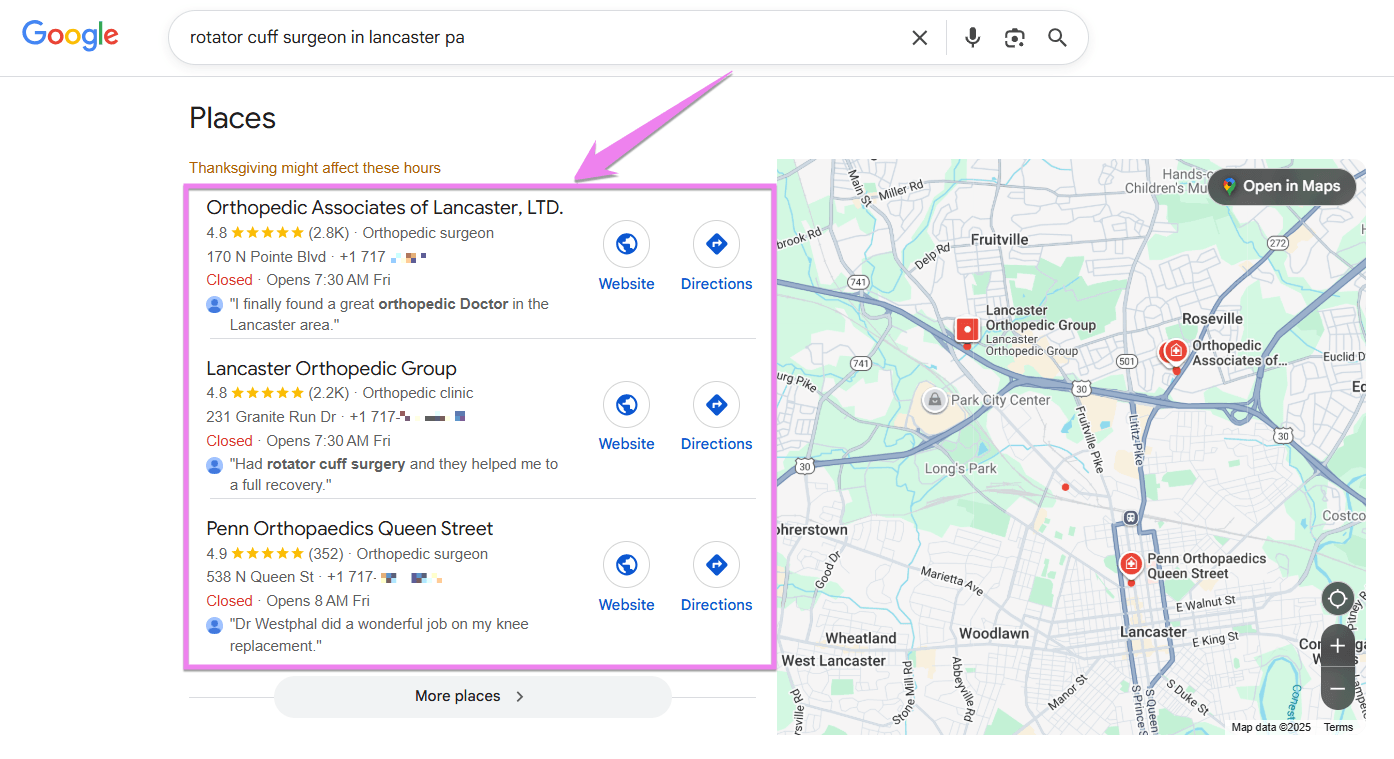The image size is (1394, 759).
Task: Click the Lancaster Orthopedic Group map marker
Action: point(966,330)
